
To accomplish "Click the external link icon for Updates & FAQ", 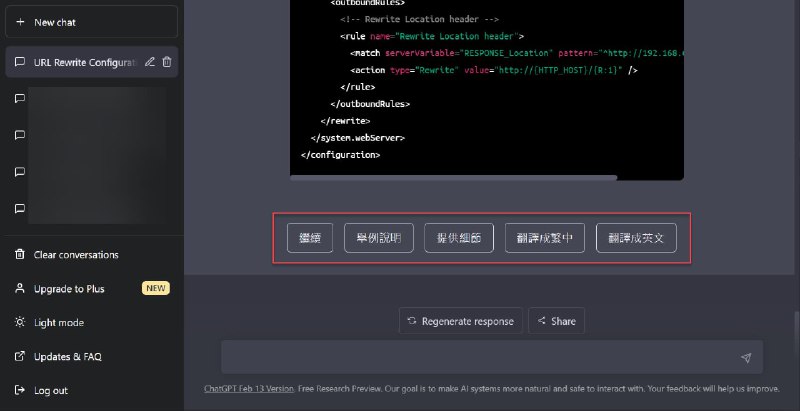I will (20, 357).
